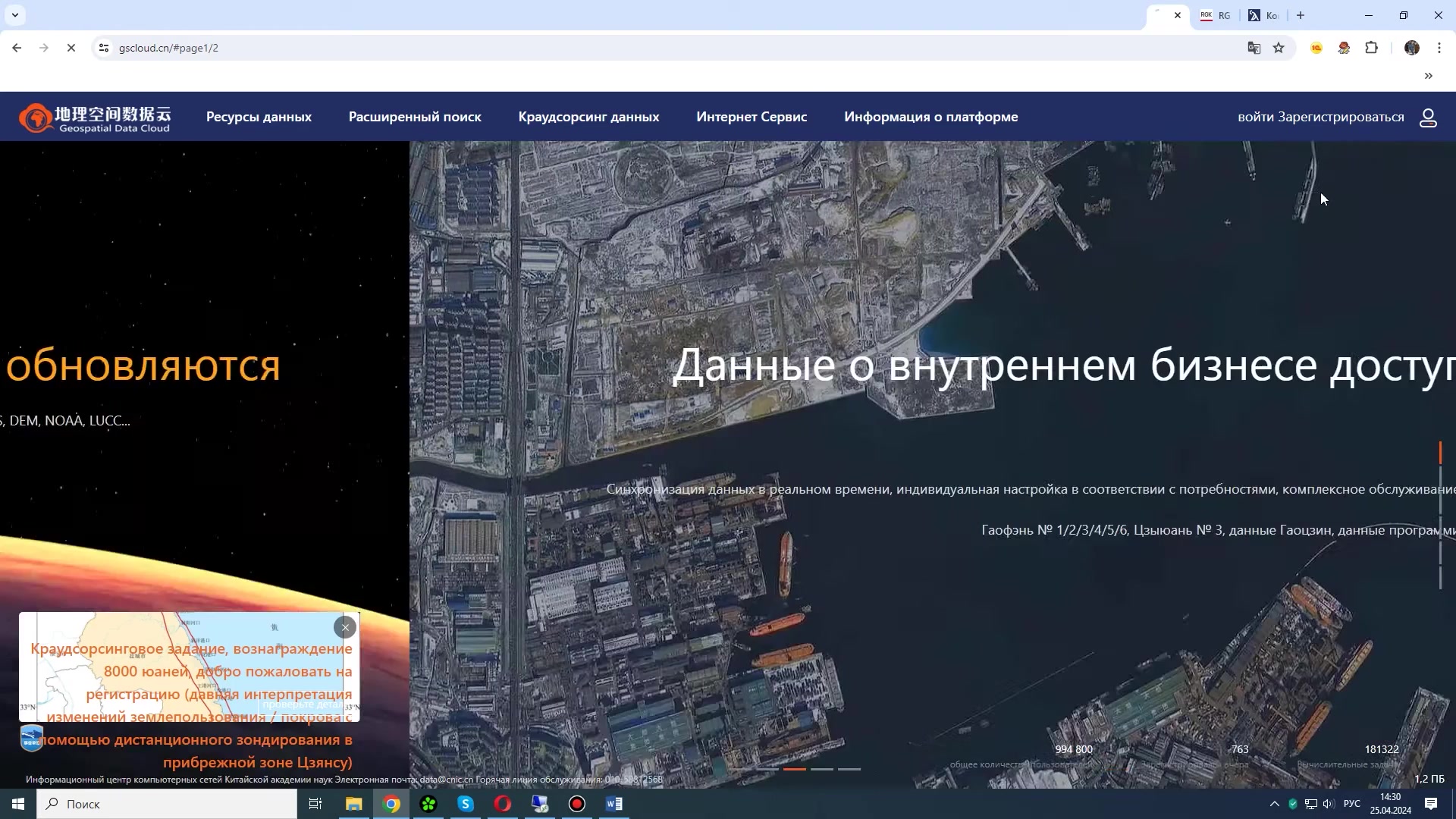Open the user account icon in site header
The width and height of the screenshot is (1456, 819).
click(x=1428, y=118)
